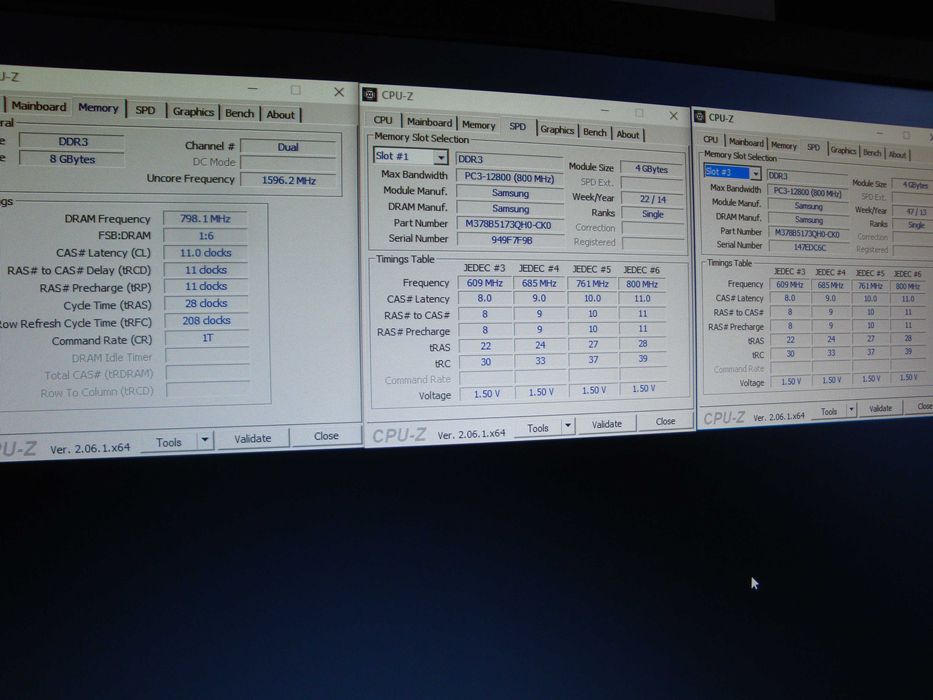Open the Slot #1 dropdown in middle window
The width and height of the screenshot is (933, 700).
440,157
